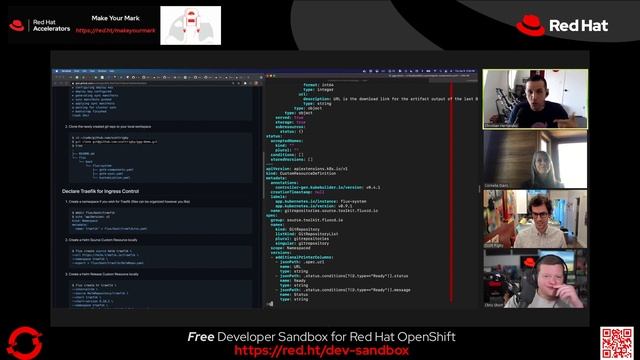Click the terminal line "creationTimestamp: null"
The width and height of the screenshot is (640, 360).
[298, 192]
